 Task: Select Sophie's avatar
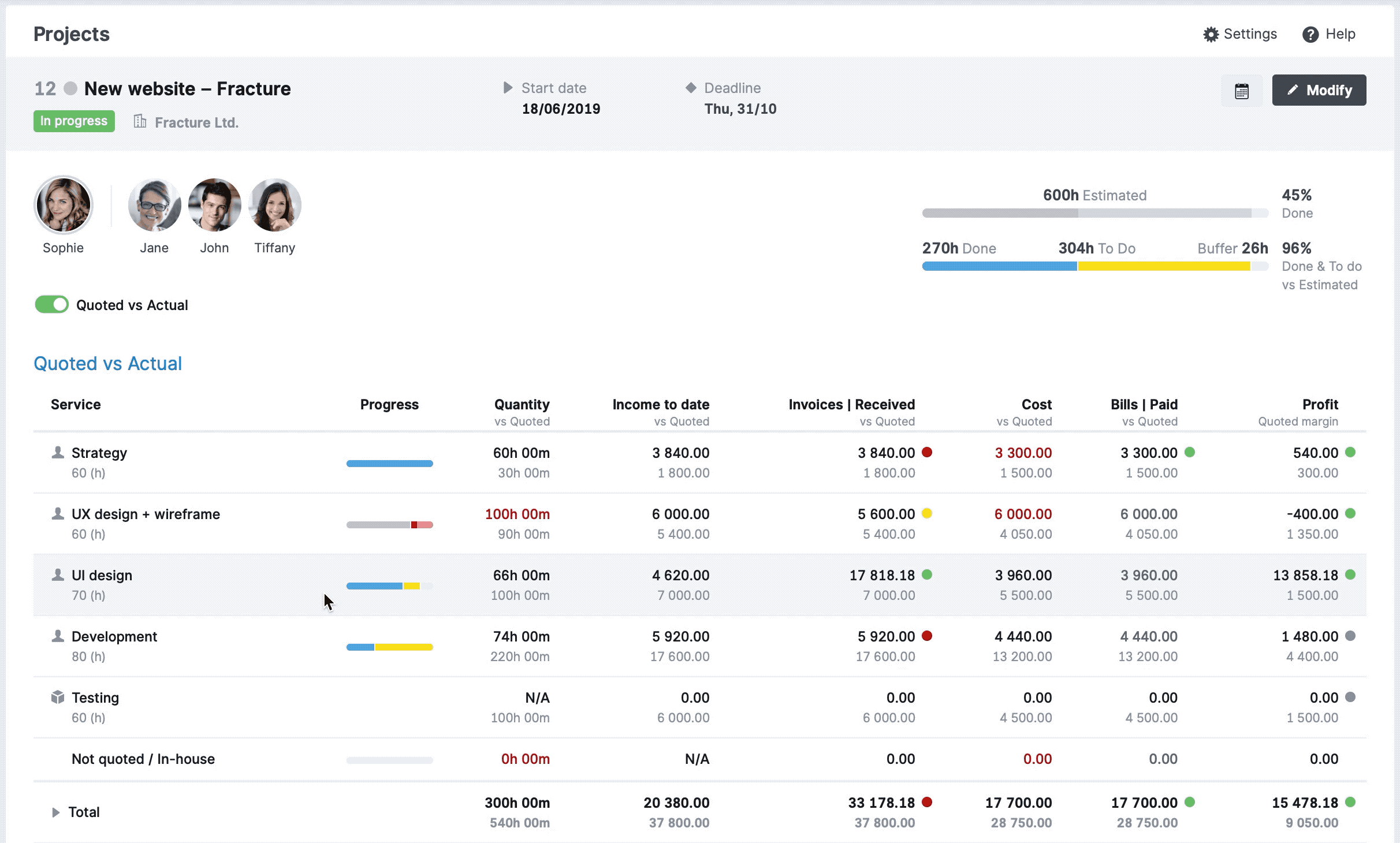(x=64, y=205)
